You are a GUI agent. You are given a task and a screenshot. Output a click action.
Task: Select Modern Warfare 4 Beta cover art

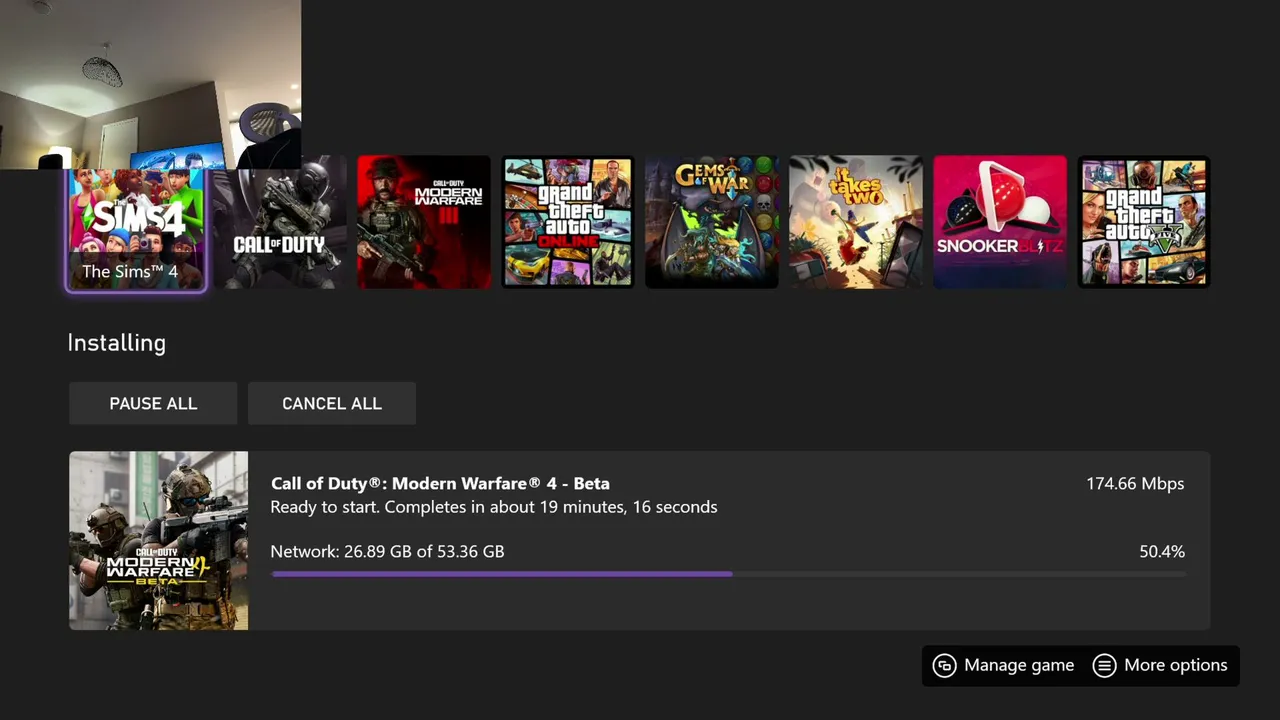click(x=159, y=541)
